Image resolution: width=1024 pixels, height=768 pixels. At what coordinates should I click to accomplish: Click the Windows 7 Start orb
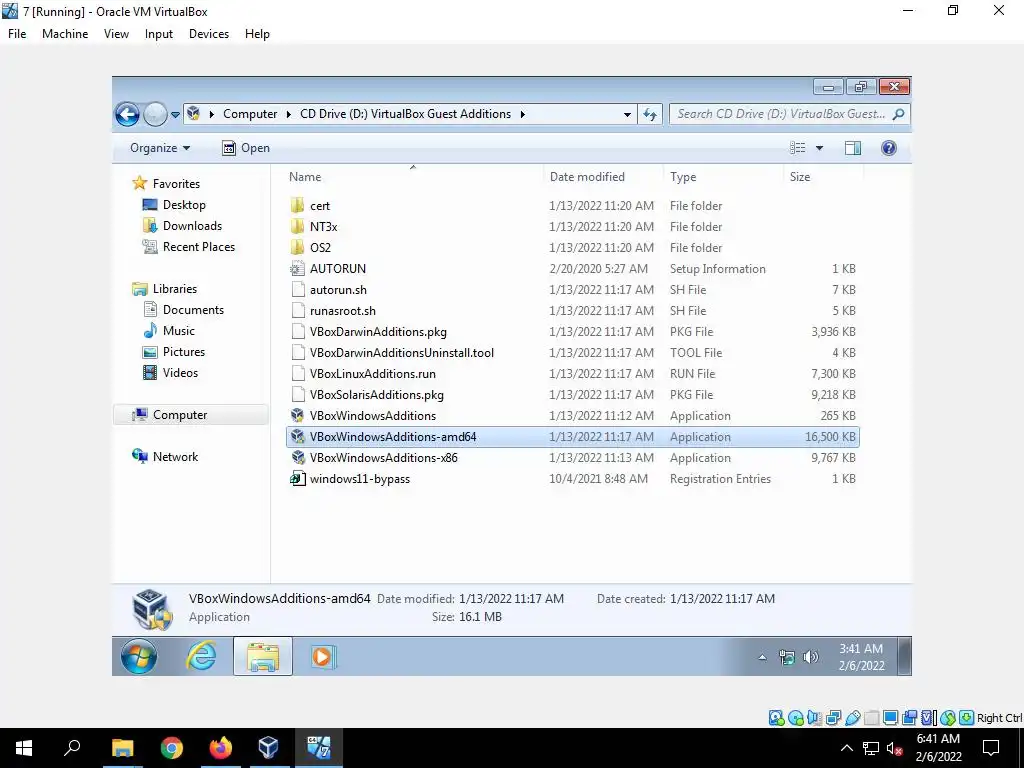point(139,656)
